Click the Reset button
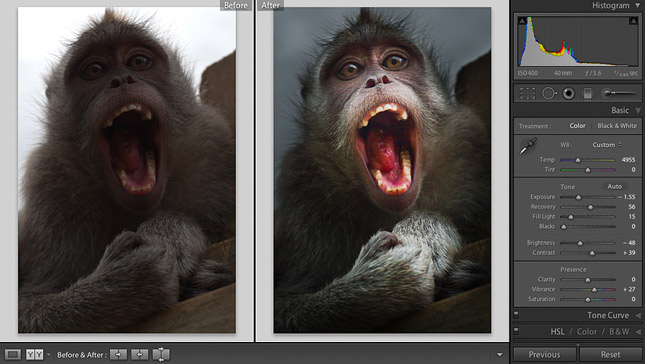 (x=610, y=355)
